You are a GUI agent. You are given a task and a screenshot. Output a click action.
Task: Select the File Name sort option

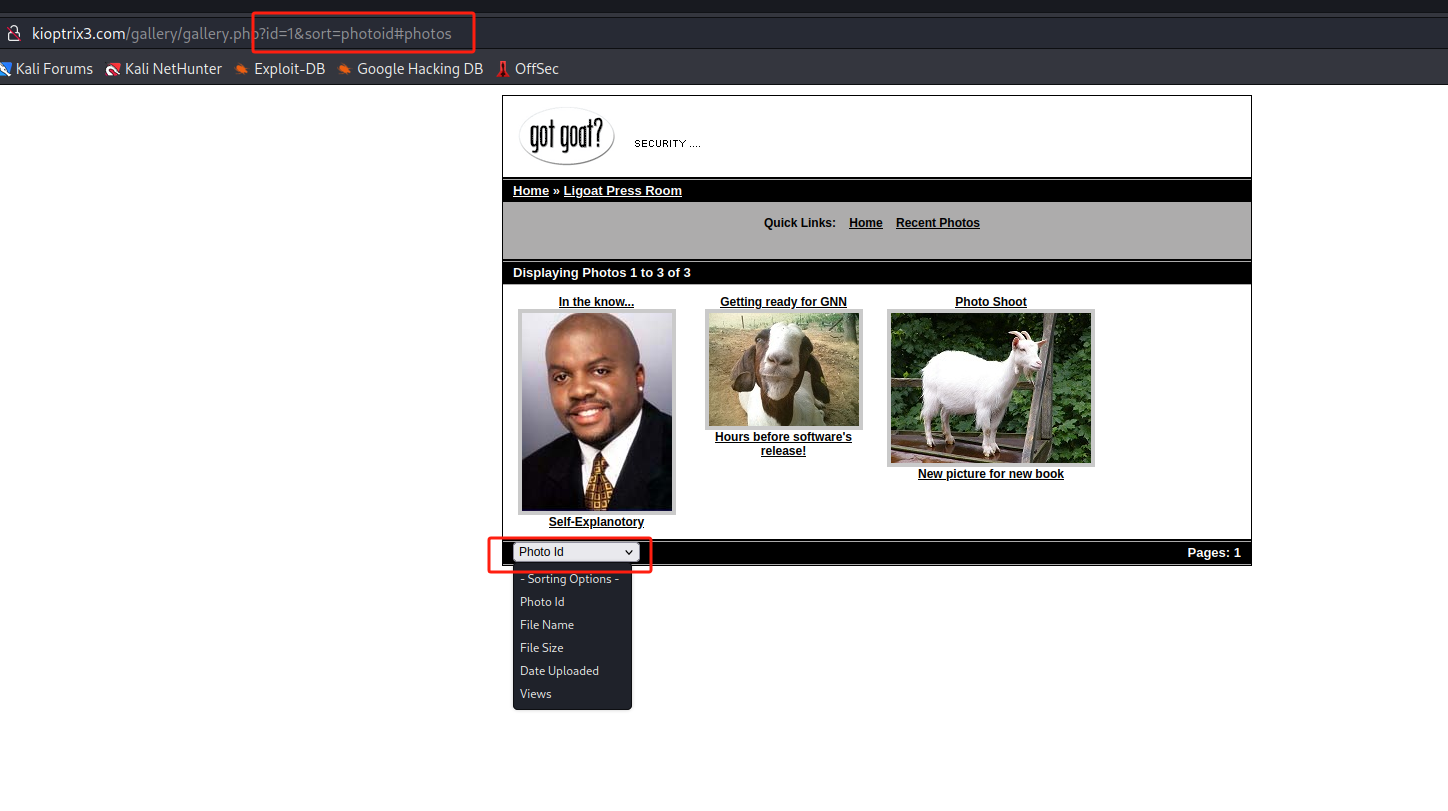pyautogui.click(x=547, y=625)
